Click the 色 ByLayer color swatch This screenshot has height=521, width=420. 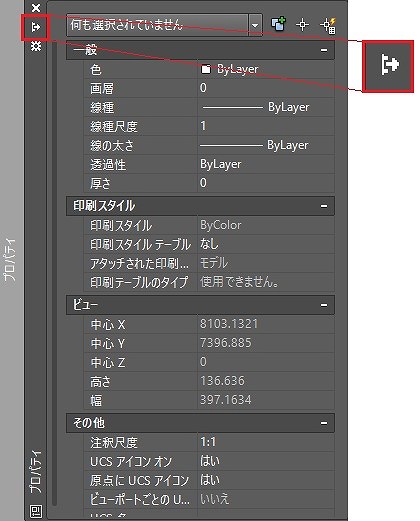pos(206,69)
